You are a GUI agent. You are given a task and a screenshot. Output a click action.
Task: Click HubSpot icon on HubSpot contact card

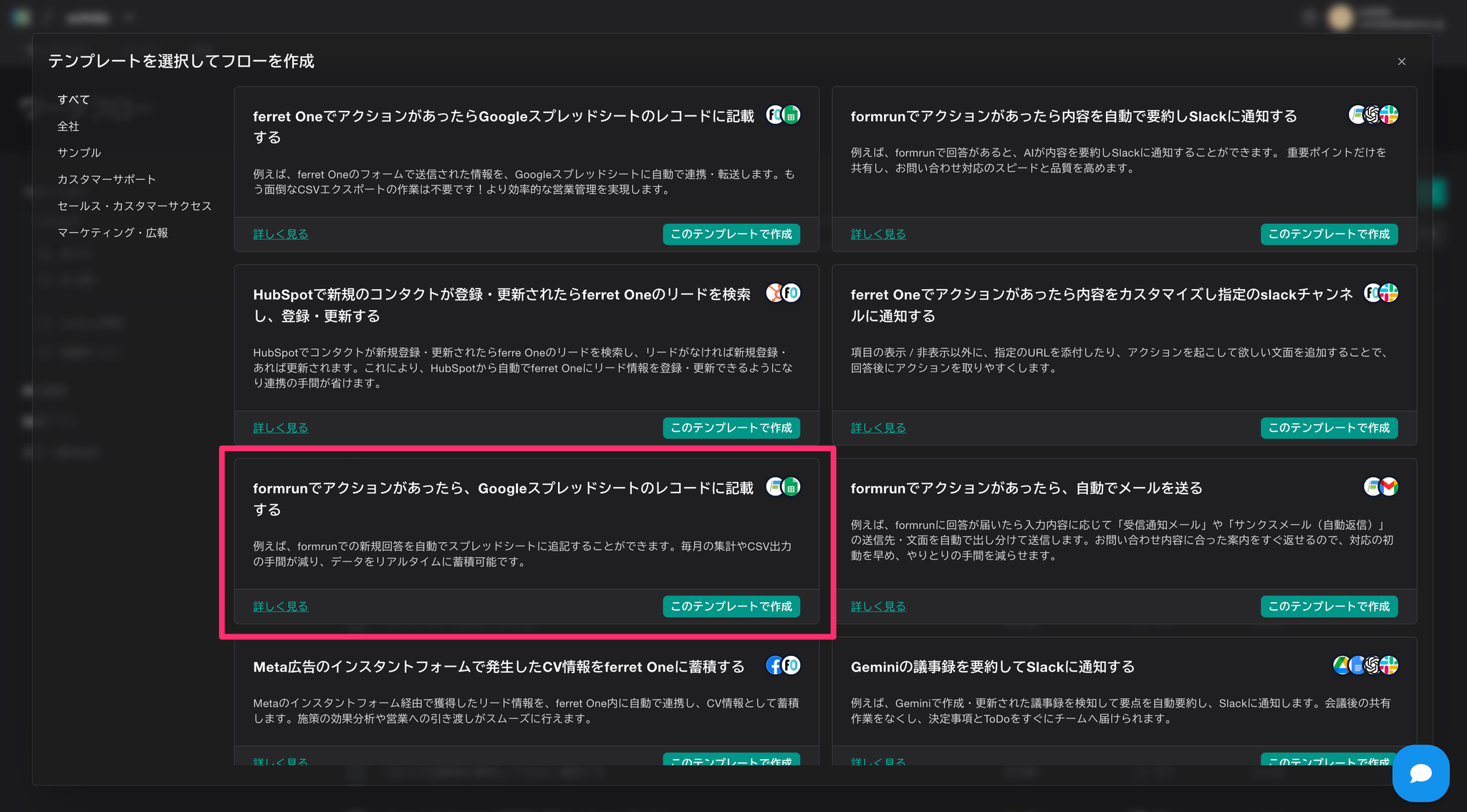pos(774,293)
